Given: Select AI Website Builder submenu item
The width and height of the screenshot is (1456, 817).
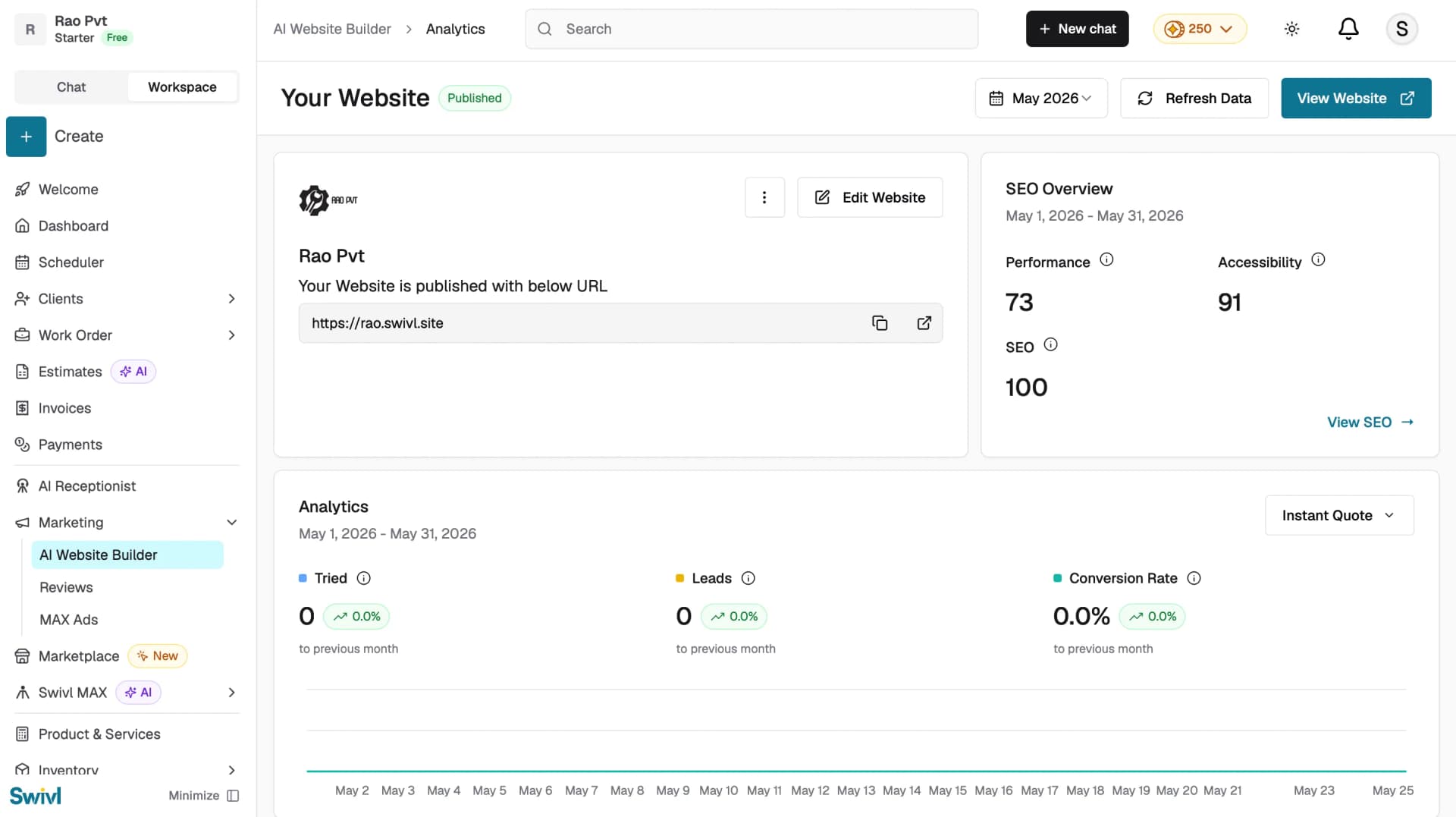Looking at the screenshot, I should (x=127, y=555).
